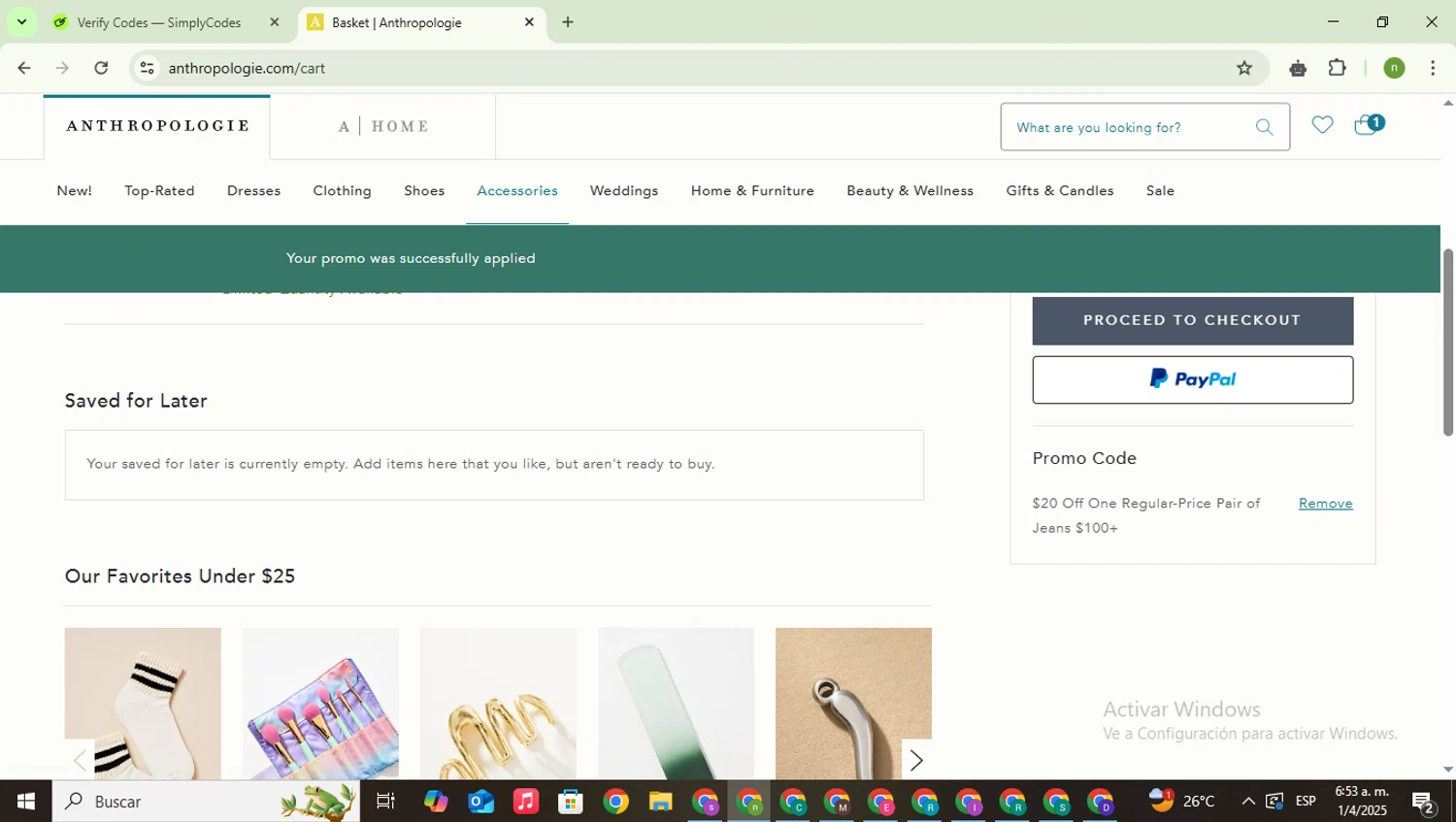Open the silver massage tool thumbnail
Viewport: 1456px width, 822px height.
tap(853, 704)
